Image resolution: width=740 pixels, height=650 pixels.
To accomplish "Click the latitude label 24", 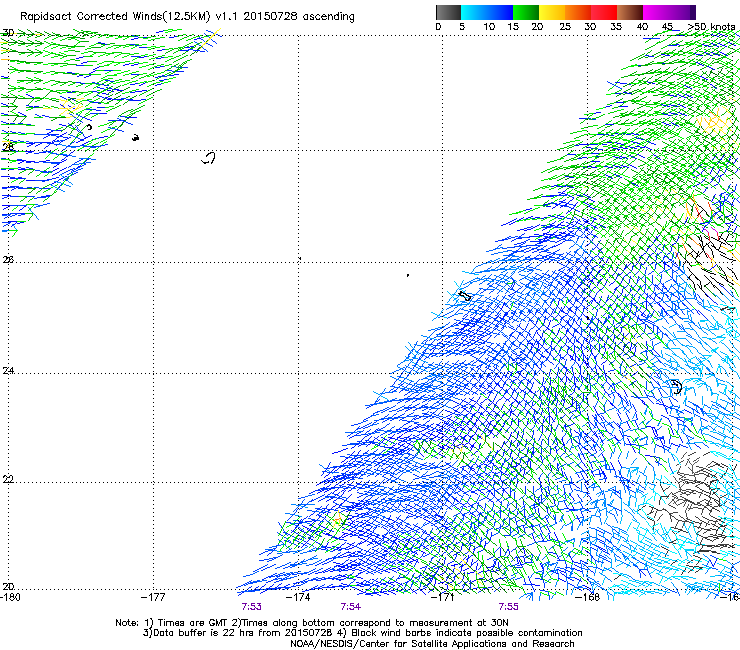I will pyautogui.click(x=8, y=371).
